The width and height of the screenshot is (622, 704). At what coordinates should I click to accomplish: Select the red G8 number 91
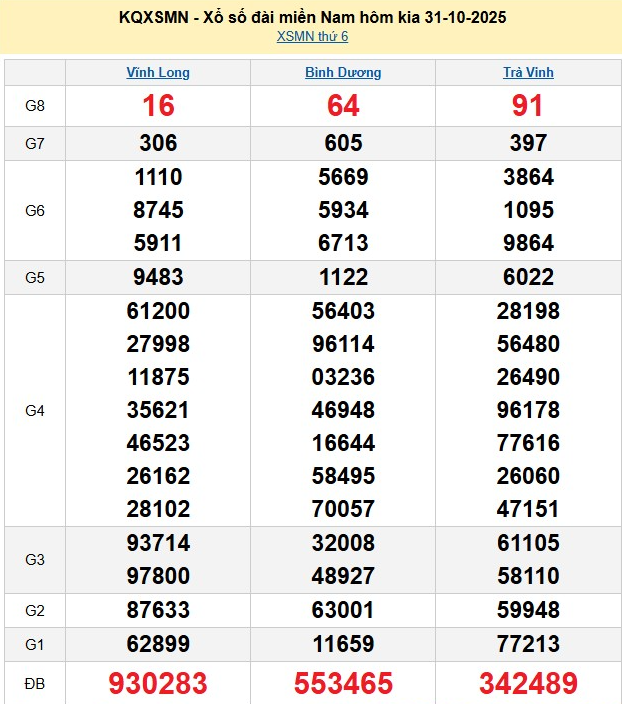(x=528, y=106)
